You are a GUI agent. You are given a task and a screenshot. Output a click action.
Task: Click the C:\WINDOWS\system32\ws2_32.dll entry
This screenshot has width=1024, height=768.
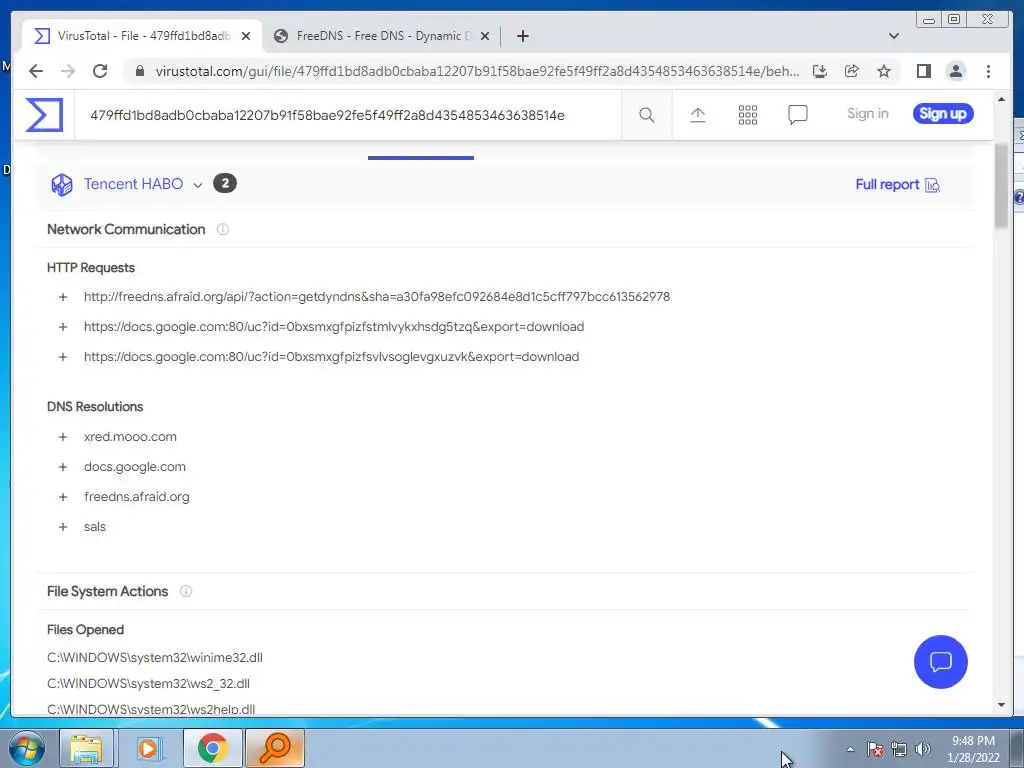click(148, 684)
